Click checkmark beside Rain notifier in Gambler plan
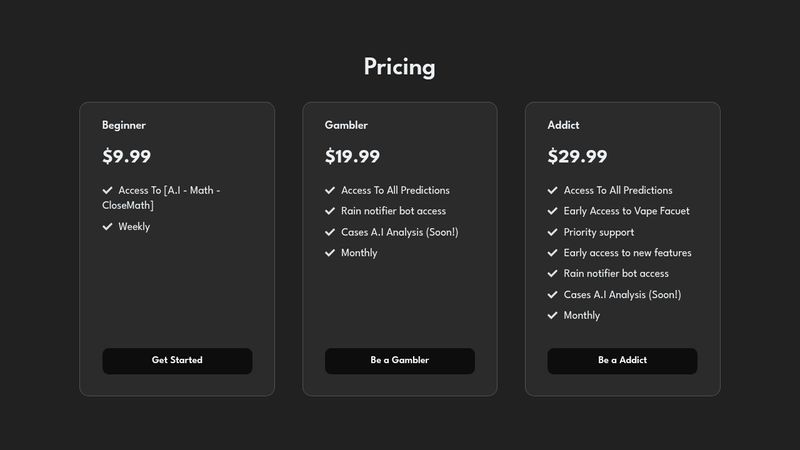This screenshot has height=450, width=800. [x=330, y=211]
